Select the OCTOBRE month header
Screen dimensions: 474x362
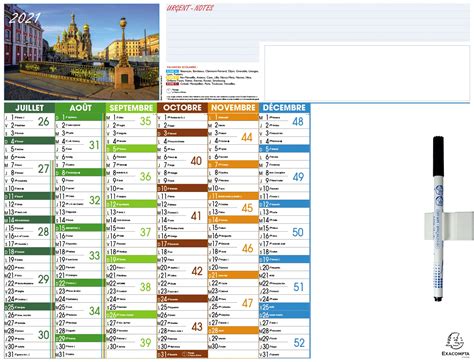pyautogui.click(x=182, y=108)
